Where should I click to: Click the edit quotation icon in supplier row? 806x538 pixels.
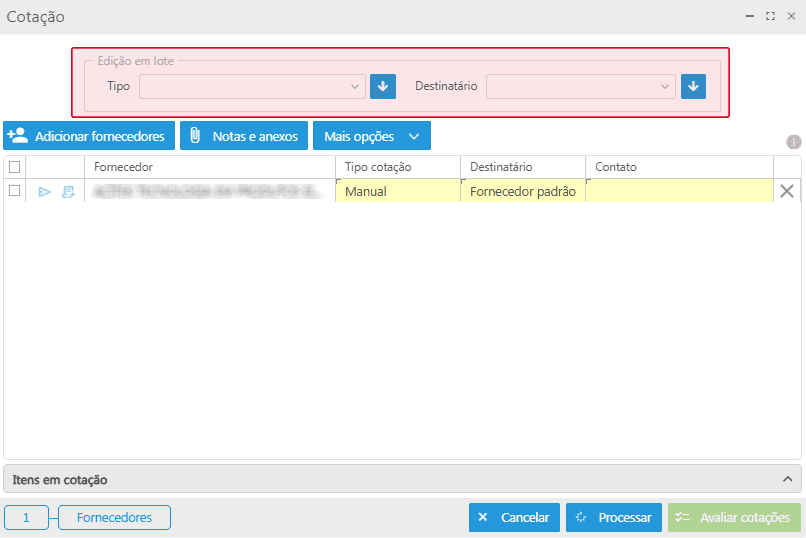[x=68, y=192]
